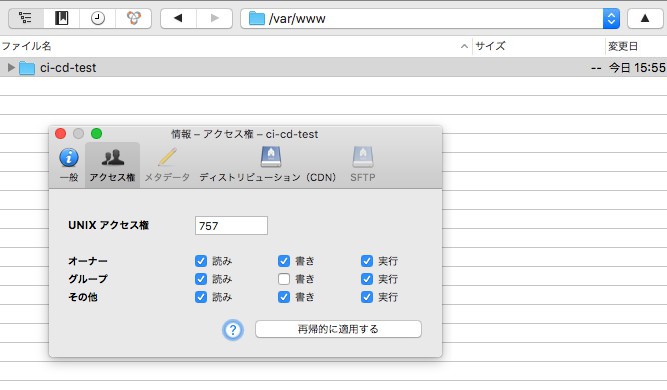The width and height of the screenshot is (667, 390).
Task: Toggle グループ 実行 checkbox
Action: click(x=367, y=279)
